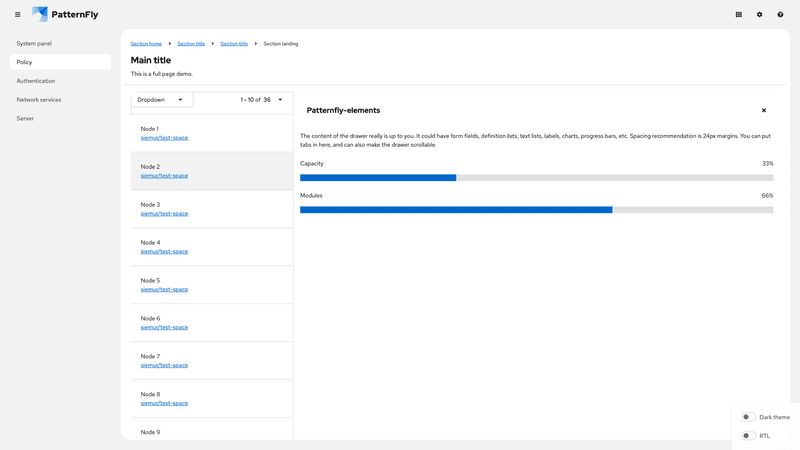Click the PatternFly logo
800x450 pixels.
click(x=65, y=14)
